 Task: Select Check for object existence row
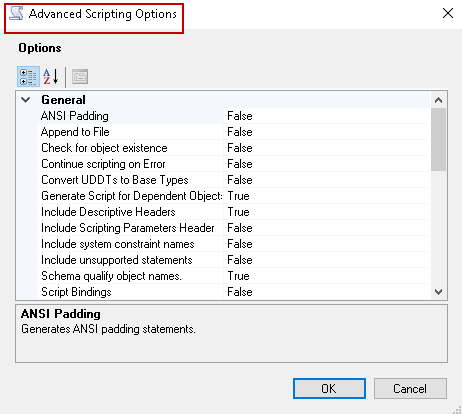pos(233,148)
